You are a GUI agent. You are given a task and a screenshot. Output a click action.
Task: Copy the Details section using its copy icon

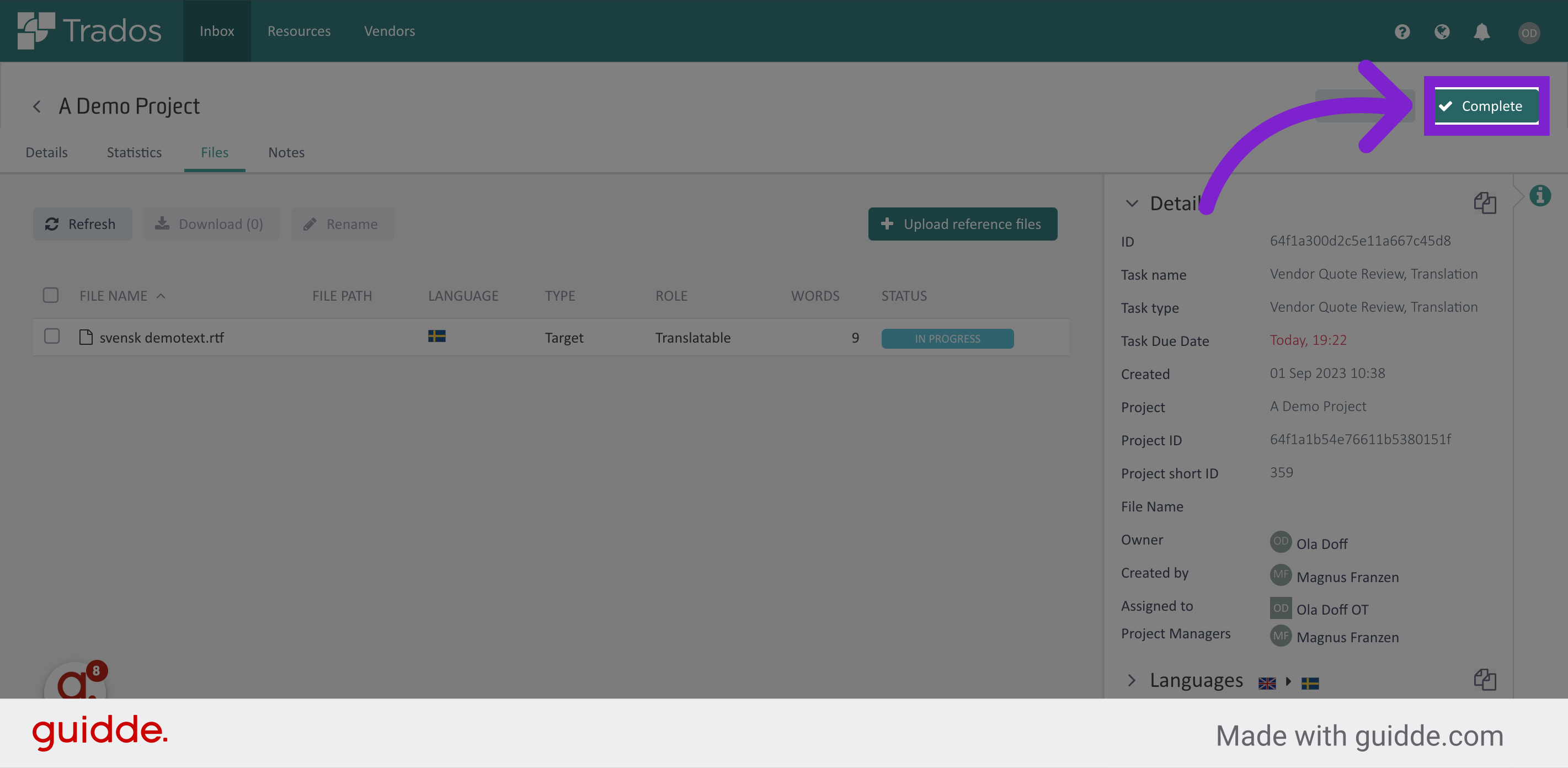(x=1485, y=202)
